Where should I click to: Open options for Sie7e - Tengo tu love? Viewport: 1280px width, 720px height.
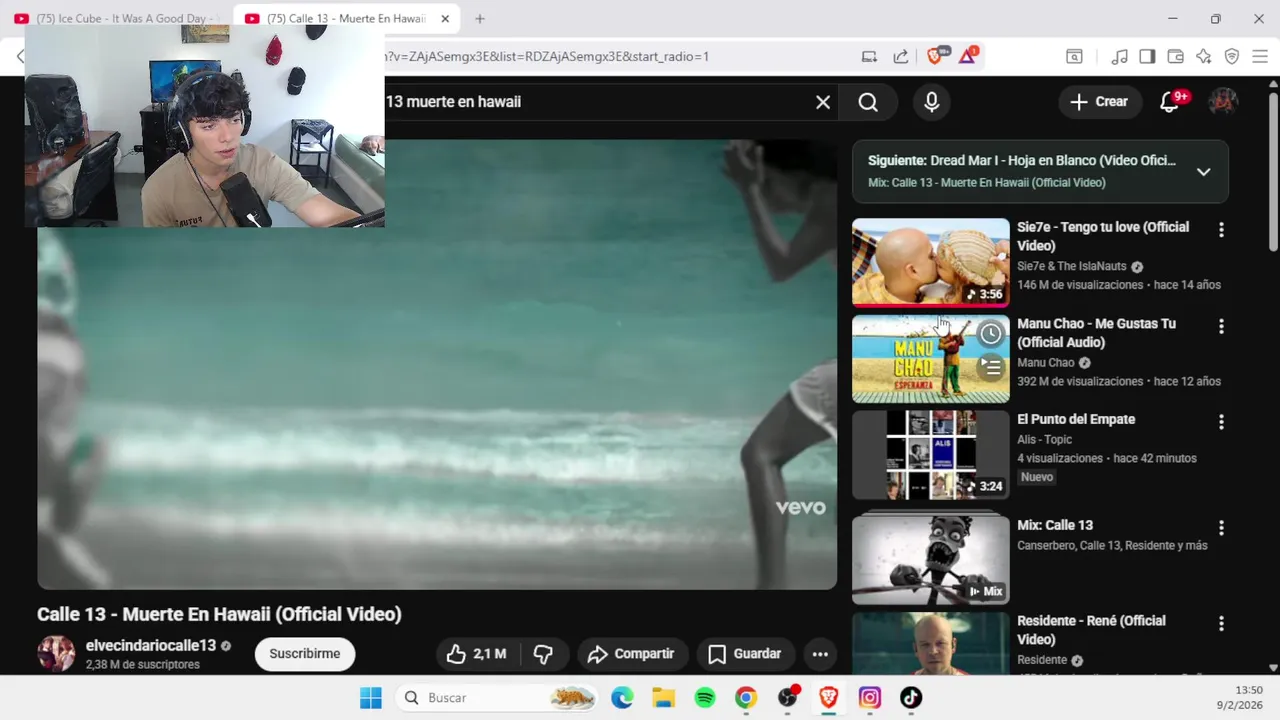pyautogui.click(x=1221, y=230)
